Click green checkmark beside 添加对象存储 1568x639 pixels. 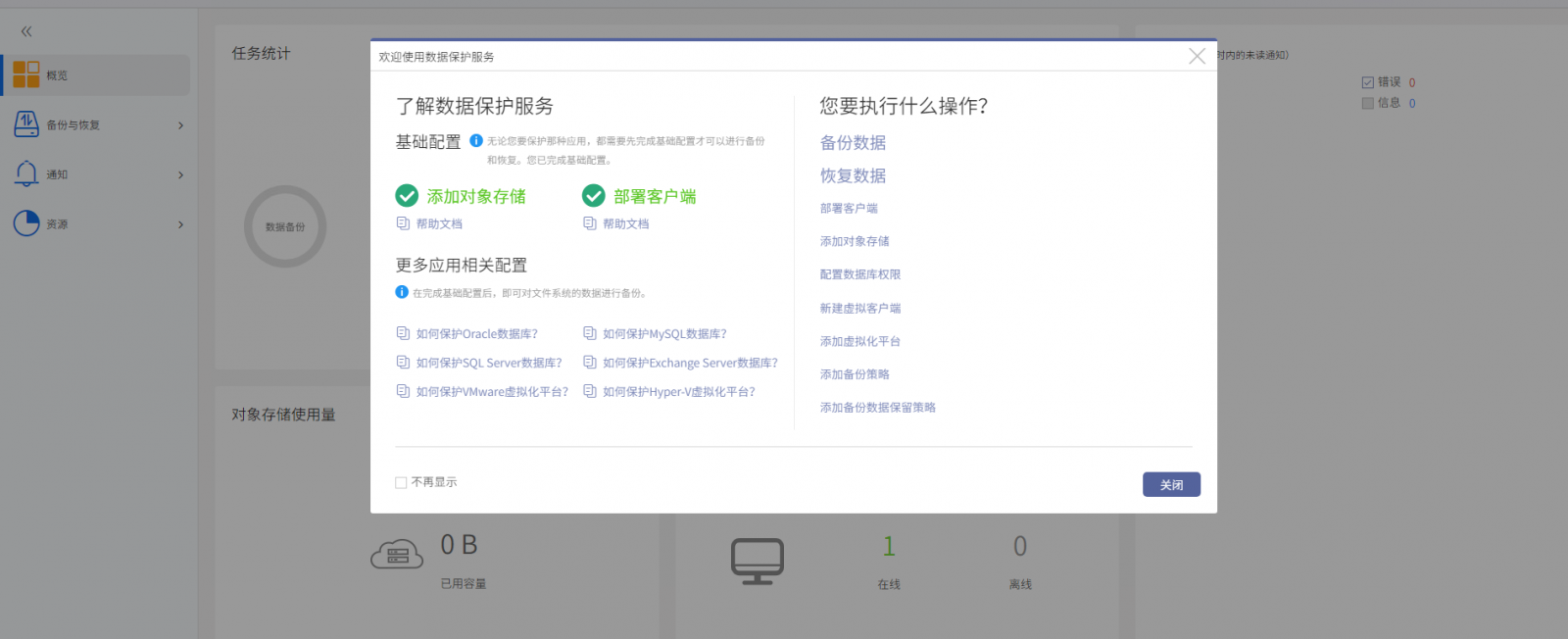pos(407,196)
